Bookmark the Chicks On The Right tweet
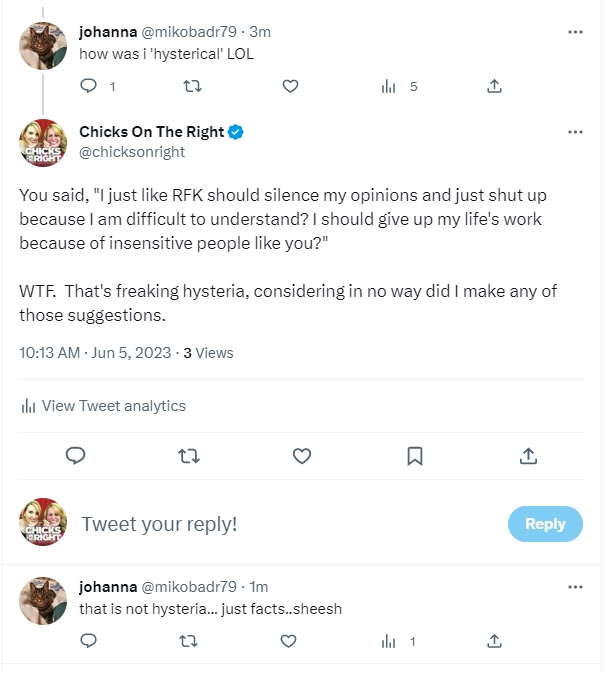The width and height of the screenshot is (612, 673). [x=415, y=456]
